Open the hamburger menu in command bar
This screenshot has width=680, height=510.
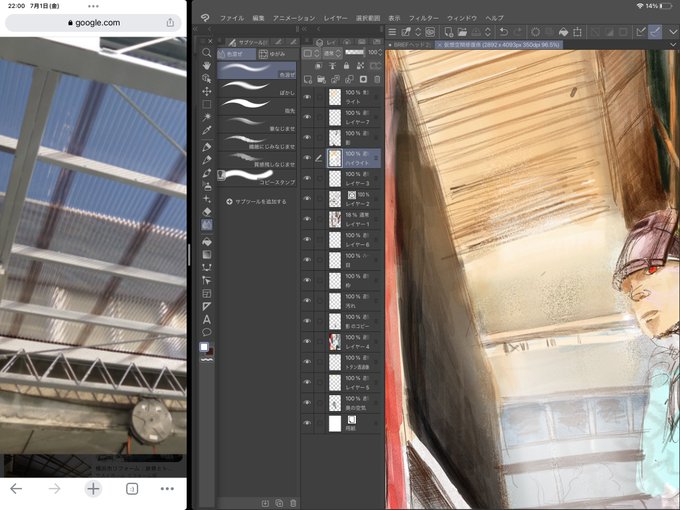392,32
